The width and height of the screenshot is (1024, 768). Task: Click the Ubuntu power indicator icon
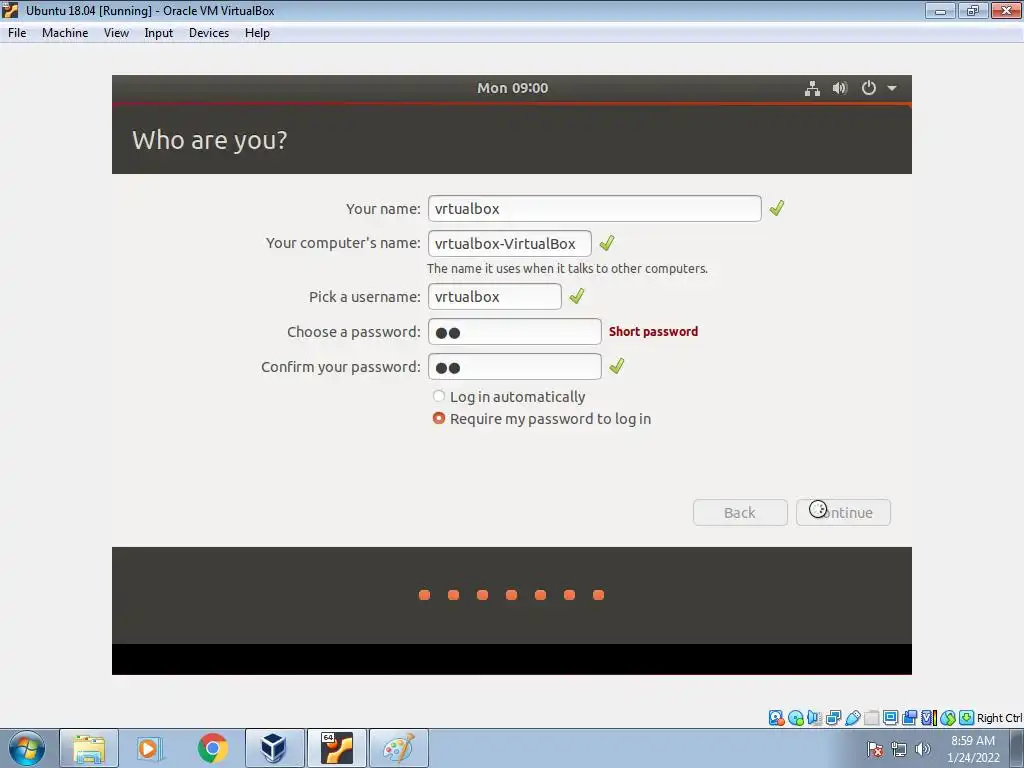pyautogui.click(x=869, y=88)
